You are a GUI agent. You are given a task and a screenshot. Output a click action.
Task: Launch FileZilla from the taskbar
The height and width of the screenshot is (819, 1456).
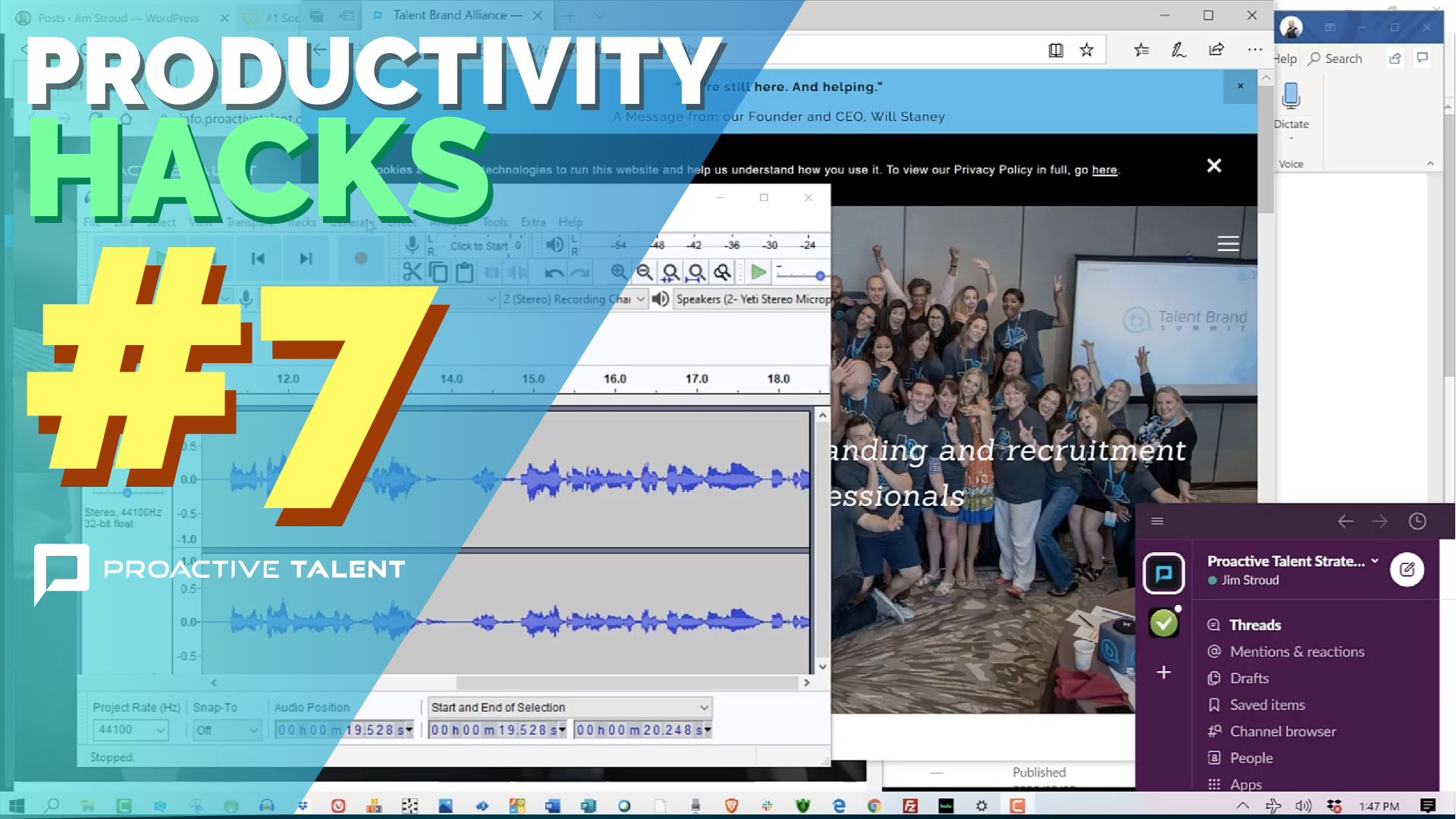tap(908, 805)
